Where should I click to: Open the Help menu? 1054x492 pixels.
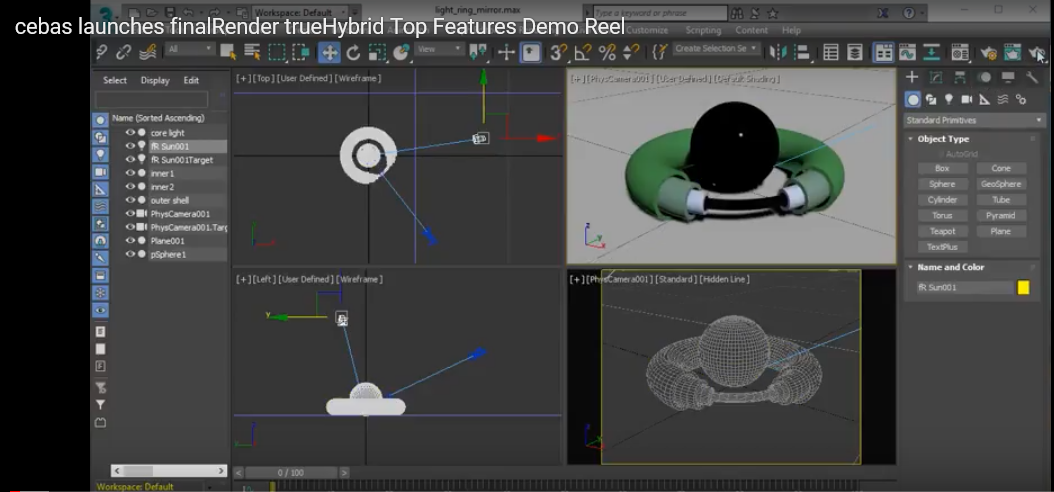pyautogui.click(x=791, y=30)
